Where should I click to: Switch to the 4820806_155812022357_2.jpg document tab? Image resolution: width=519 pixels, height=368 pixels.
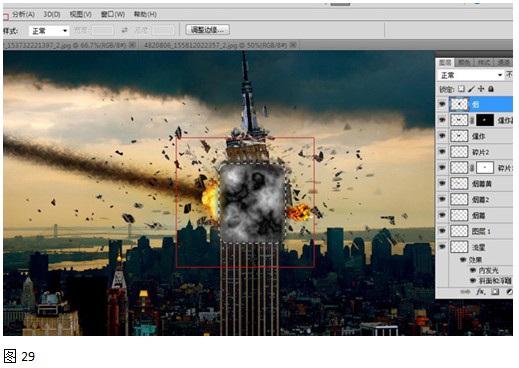pos(215,45)
